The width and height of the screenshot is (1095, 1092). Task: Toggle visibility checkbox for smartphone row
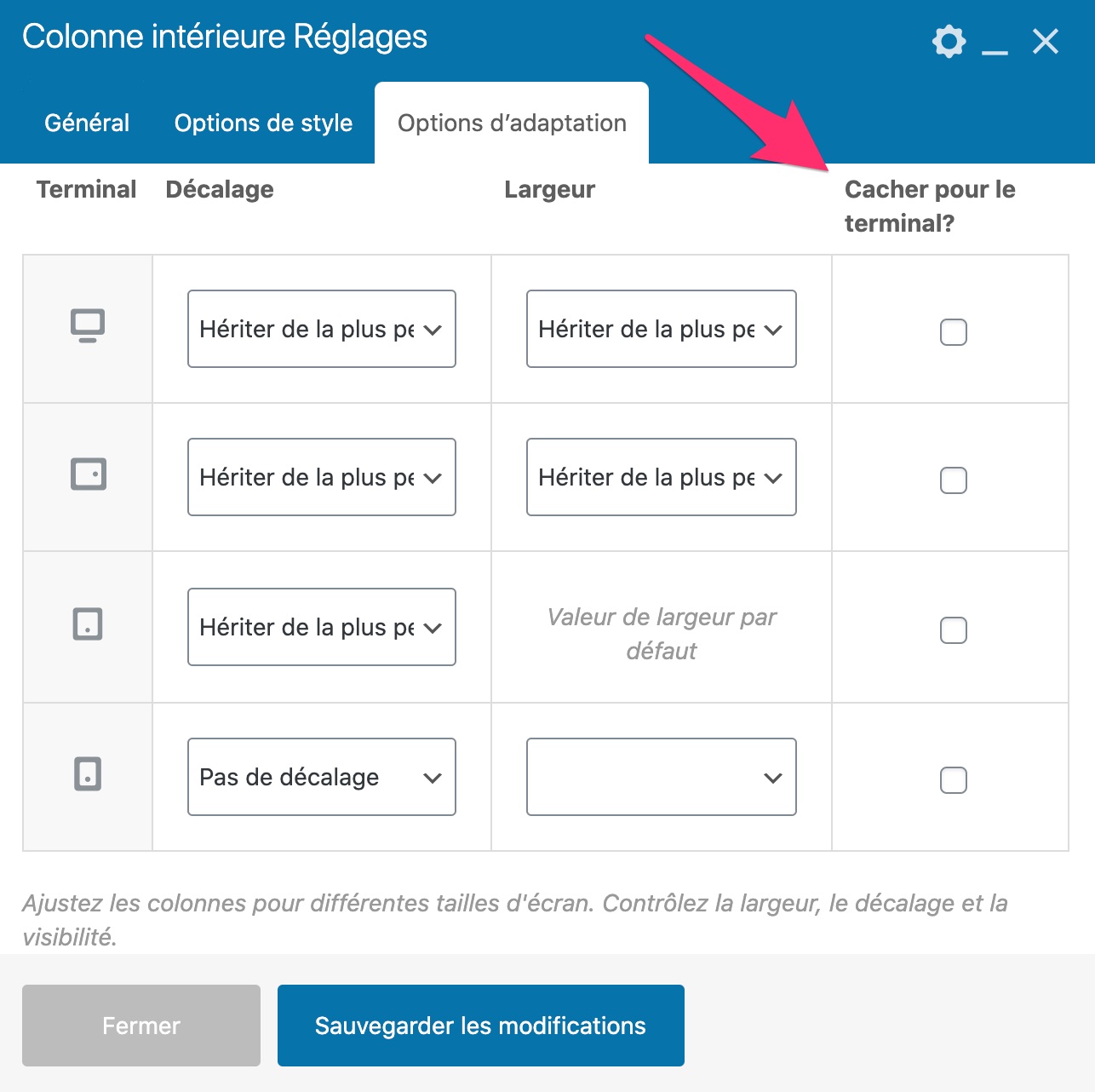(953, 779)
